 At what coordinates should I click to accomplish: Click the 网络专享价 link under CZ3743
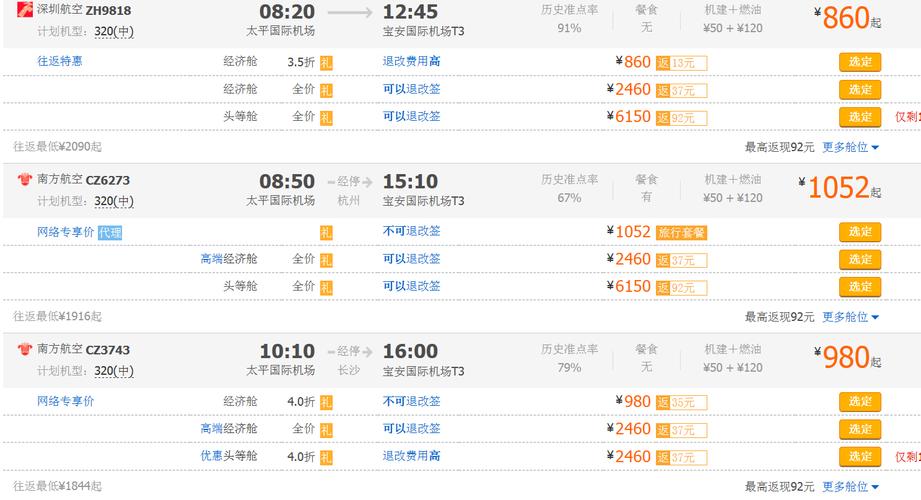66,401
